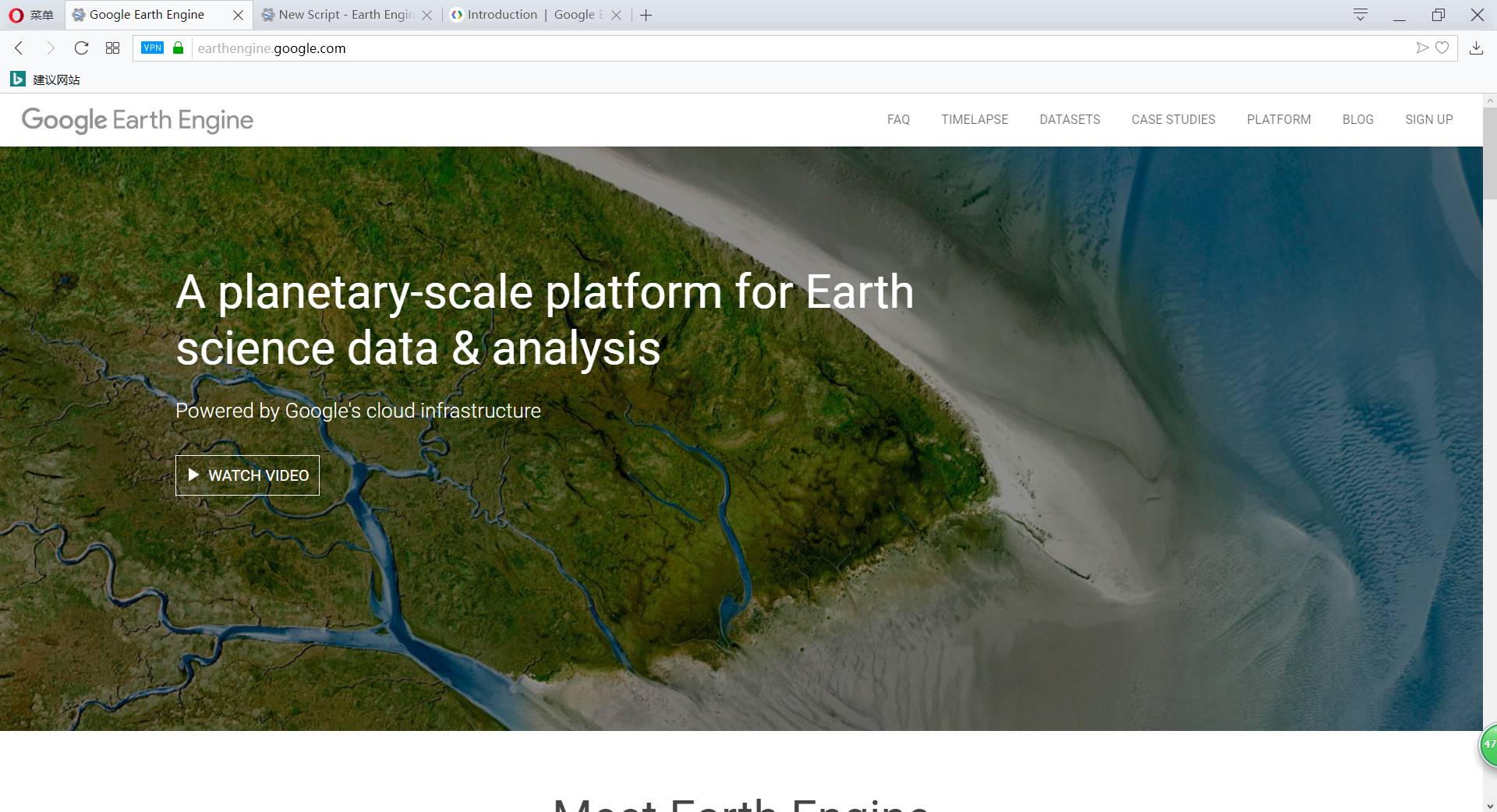
Task: Go forward to the next page
Action: [51, 48]
